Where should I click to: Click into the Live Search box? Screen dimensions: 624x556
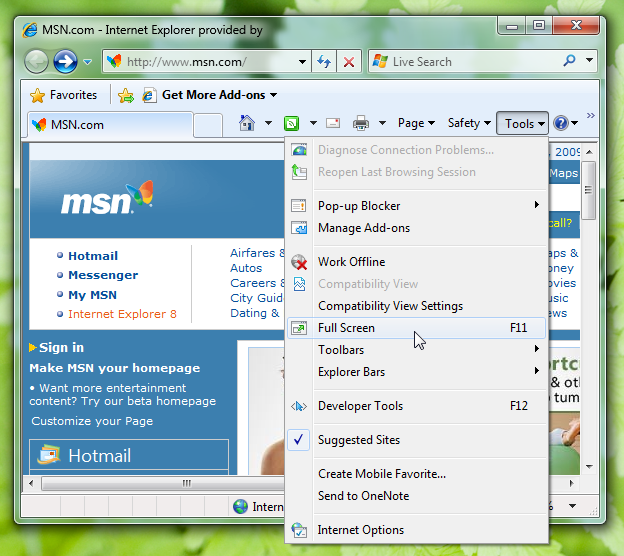click(466, 61)
